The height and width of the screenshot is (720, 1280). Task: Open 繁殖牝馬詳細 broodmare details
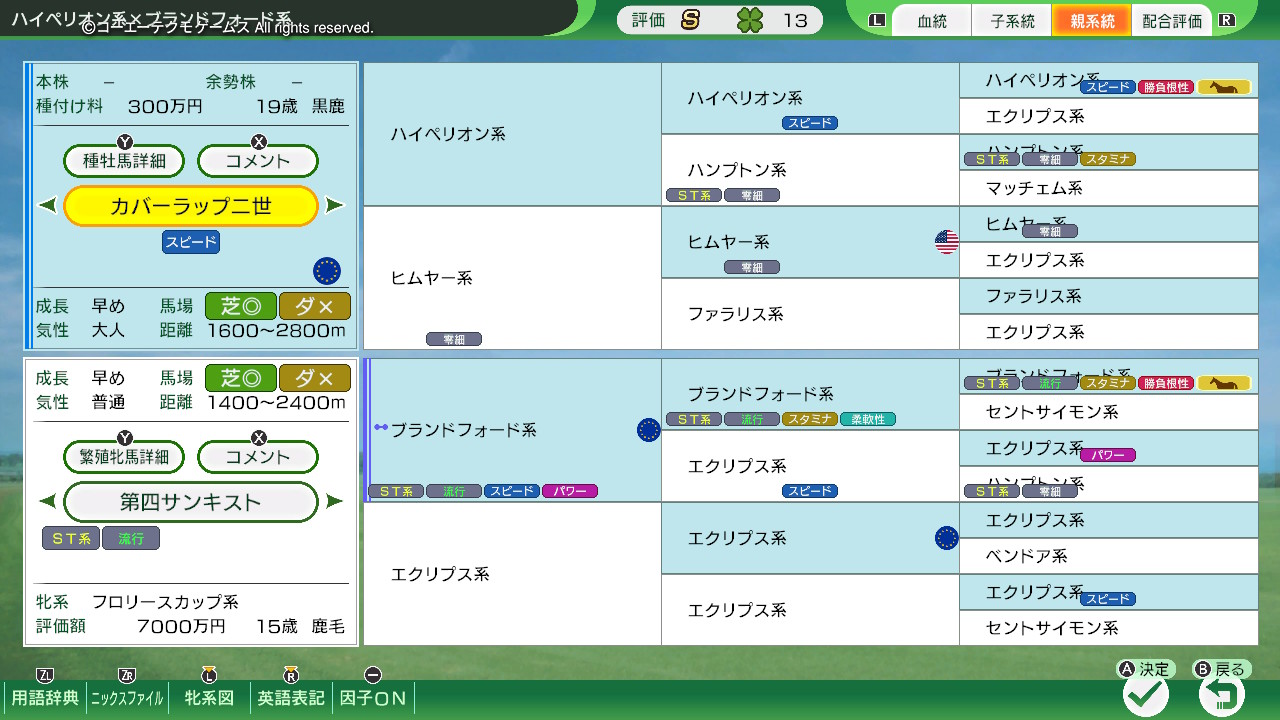coord(125,457)
